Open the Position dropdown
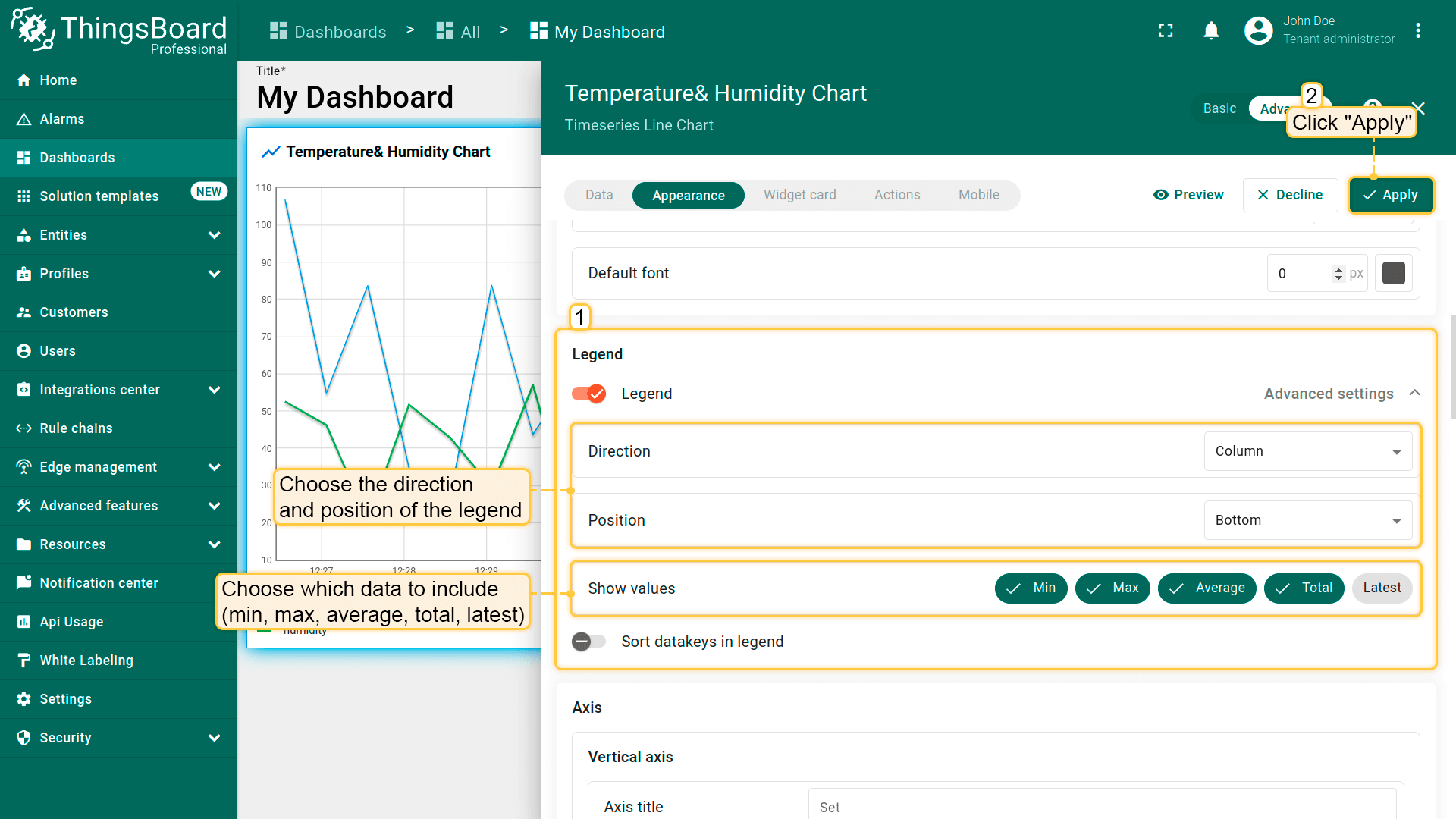The height and width of the screenshot is (819, 1456). (1307, 521)
